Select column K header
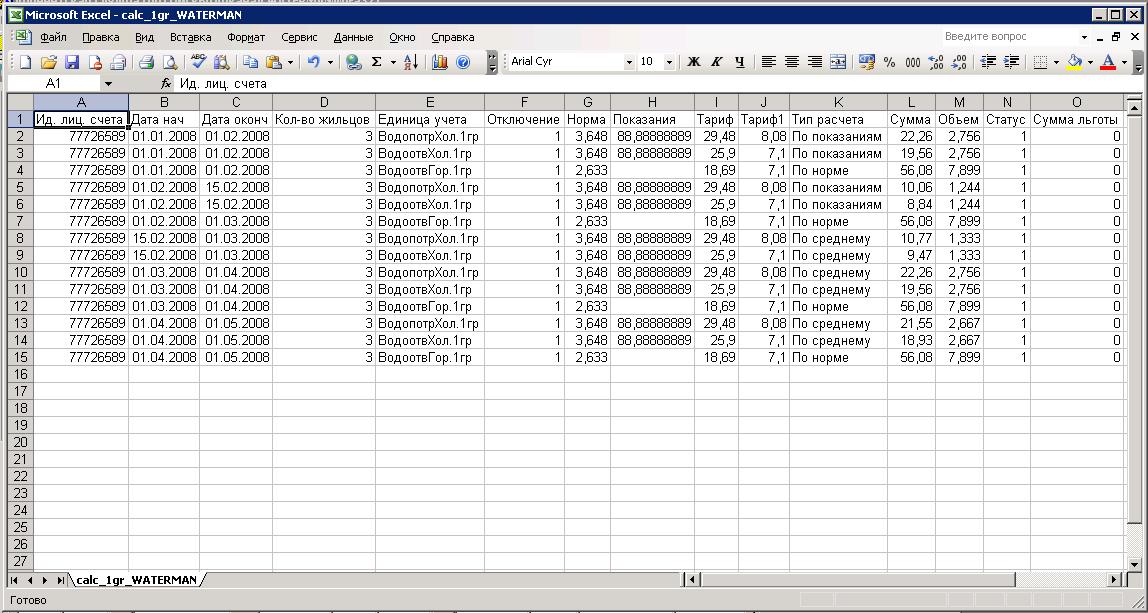 click(838, 102)
